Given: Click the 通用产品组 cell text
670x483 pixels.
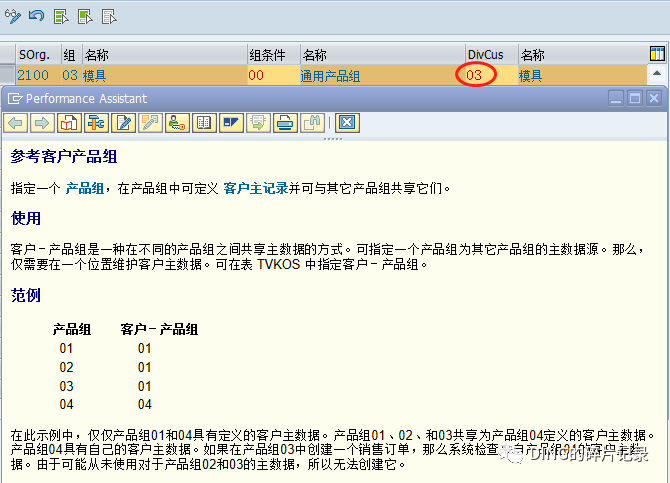Looking at the screenshot, I should click(x=330, y=76).
